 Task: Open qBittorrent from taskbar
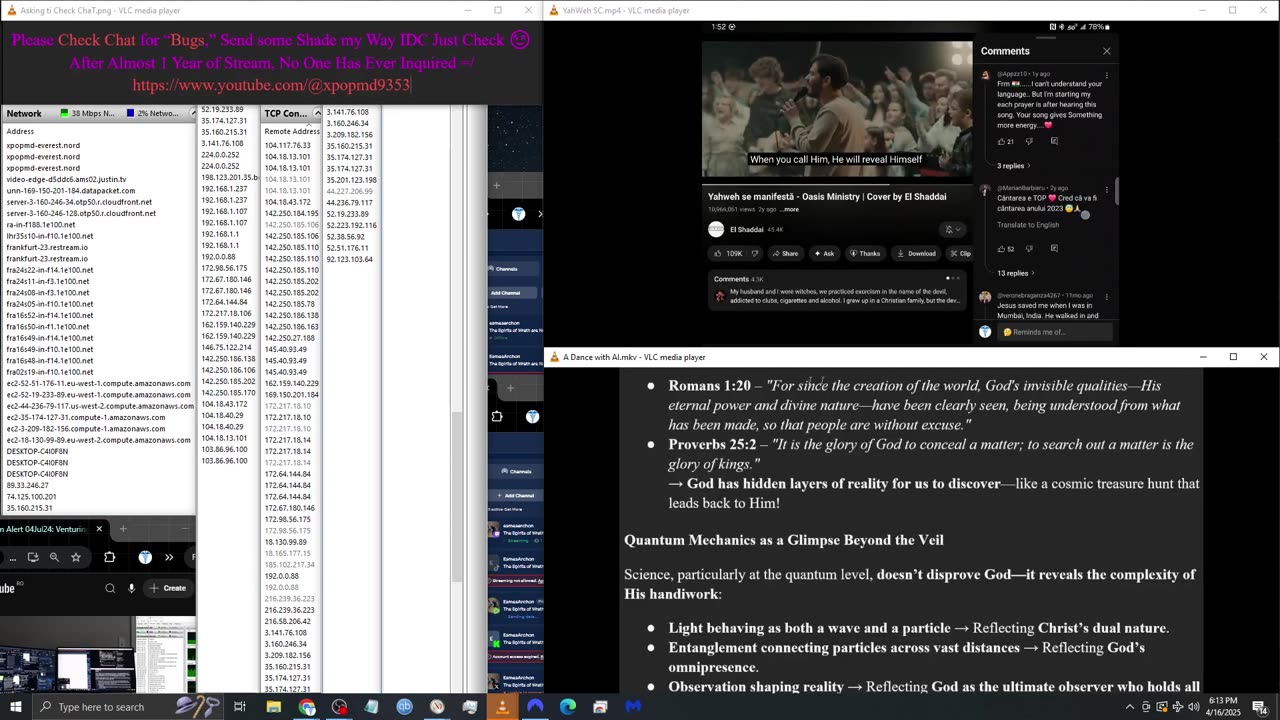pos(404,707)
